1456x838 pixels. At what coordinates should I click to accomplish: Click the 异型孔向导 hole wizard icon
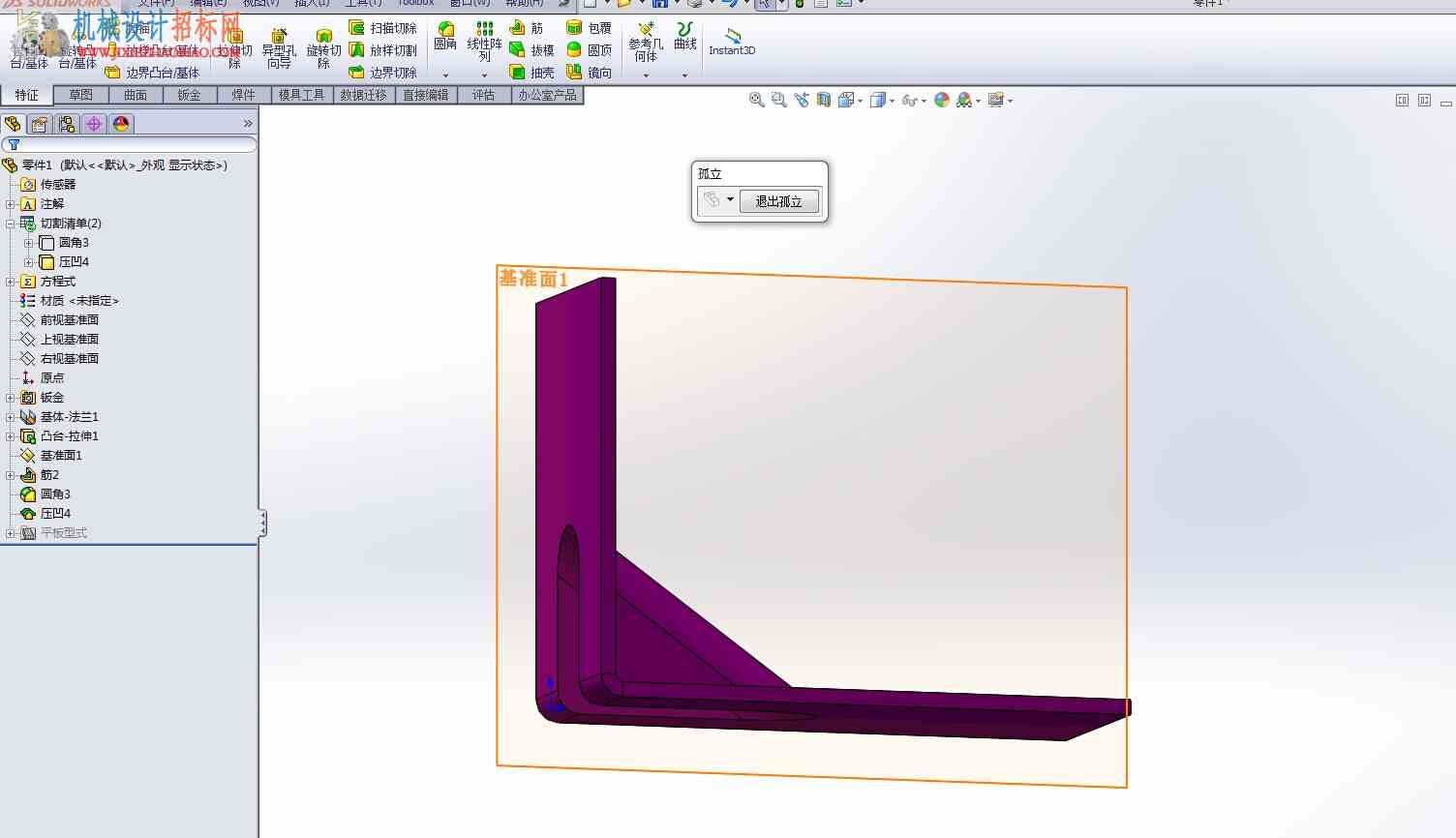(x=279, y=36)
